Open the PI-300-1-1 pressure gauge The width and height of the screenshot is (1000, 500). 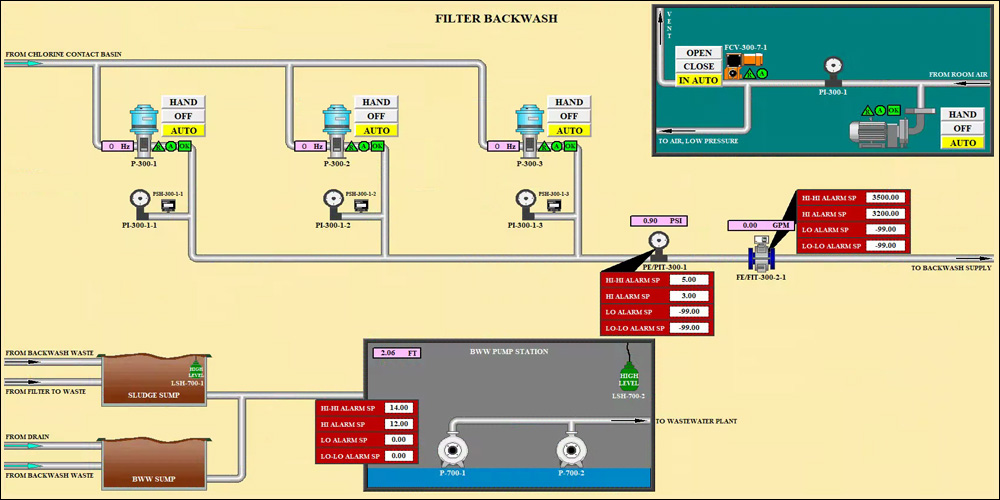pos(140,200)
